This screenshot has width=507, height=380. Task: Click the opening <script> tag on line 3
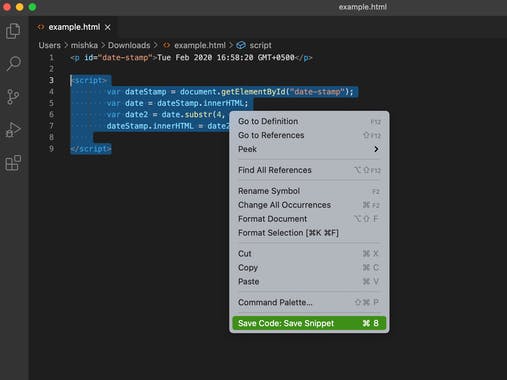click(89, 80)
